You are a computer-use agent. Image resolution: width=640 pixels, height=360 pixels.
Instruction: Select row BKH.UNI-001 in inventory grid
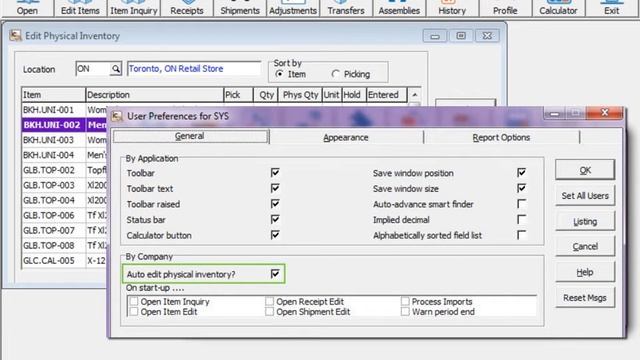(64, 110)
